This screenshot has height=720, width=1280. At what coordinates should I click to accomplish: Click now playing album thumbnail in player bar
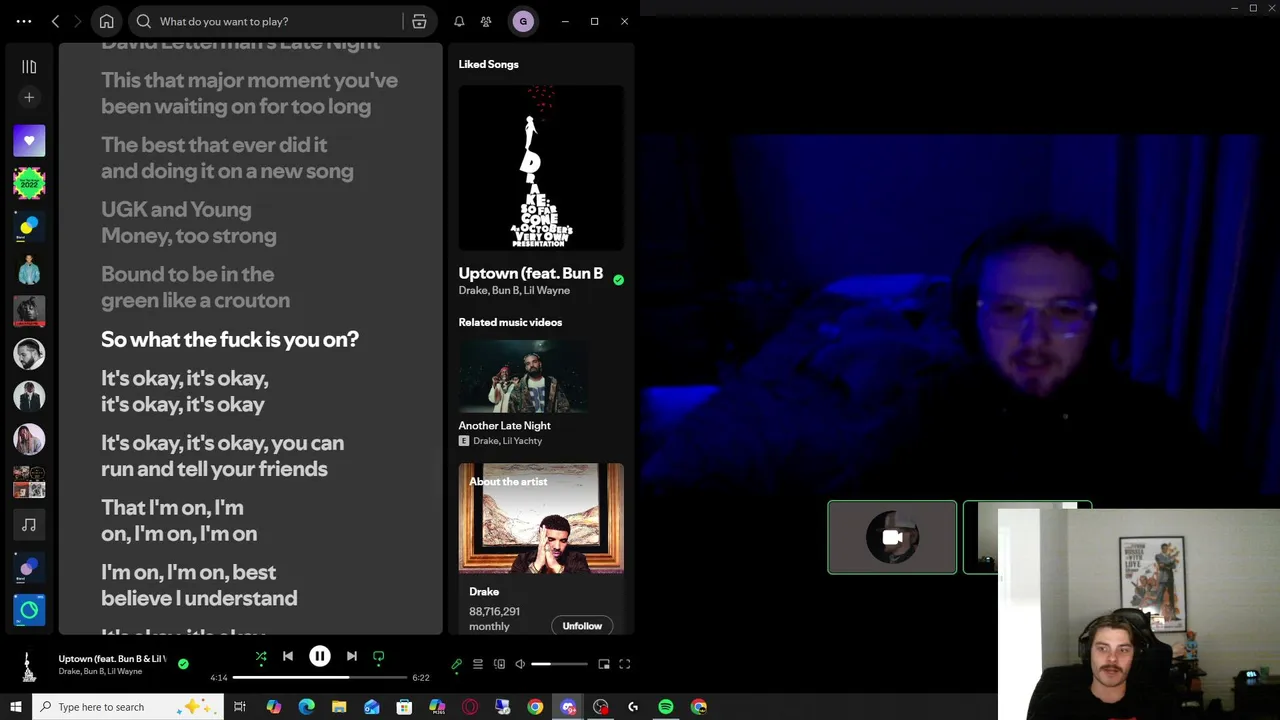(x=29, y=665)
